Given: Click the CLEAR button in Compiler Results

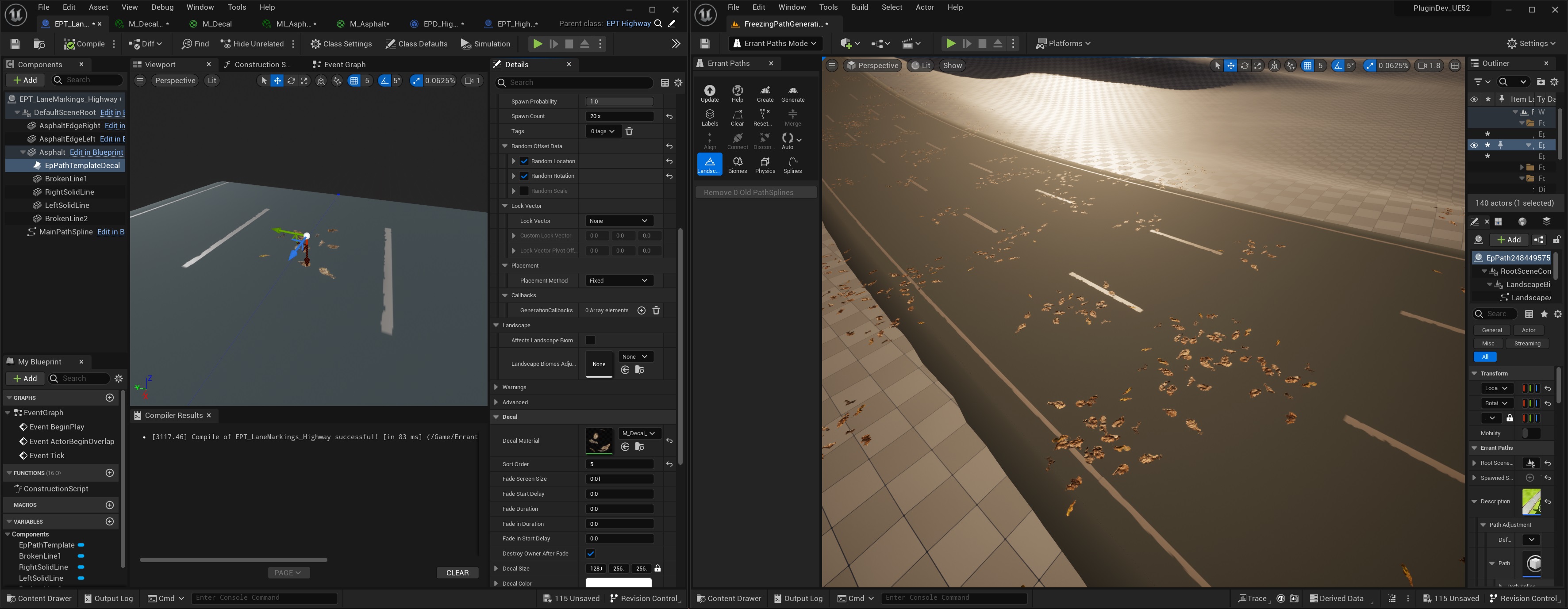Looking at the screenshot, I should [x=457, y=572].
